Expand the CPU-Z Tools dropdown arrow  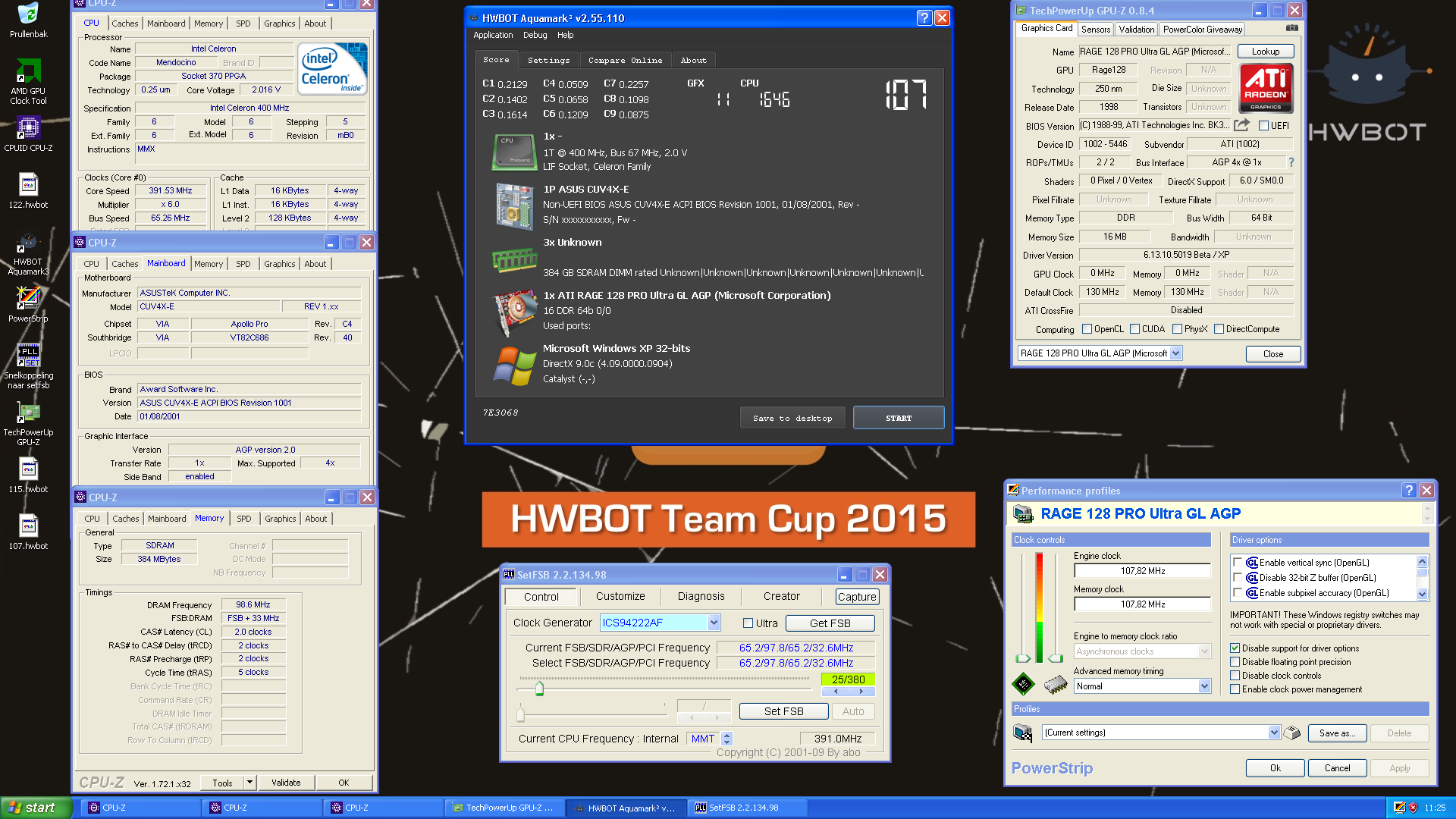coord(249,783)
